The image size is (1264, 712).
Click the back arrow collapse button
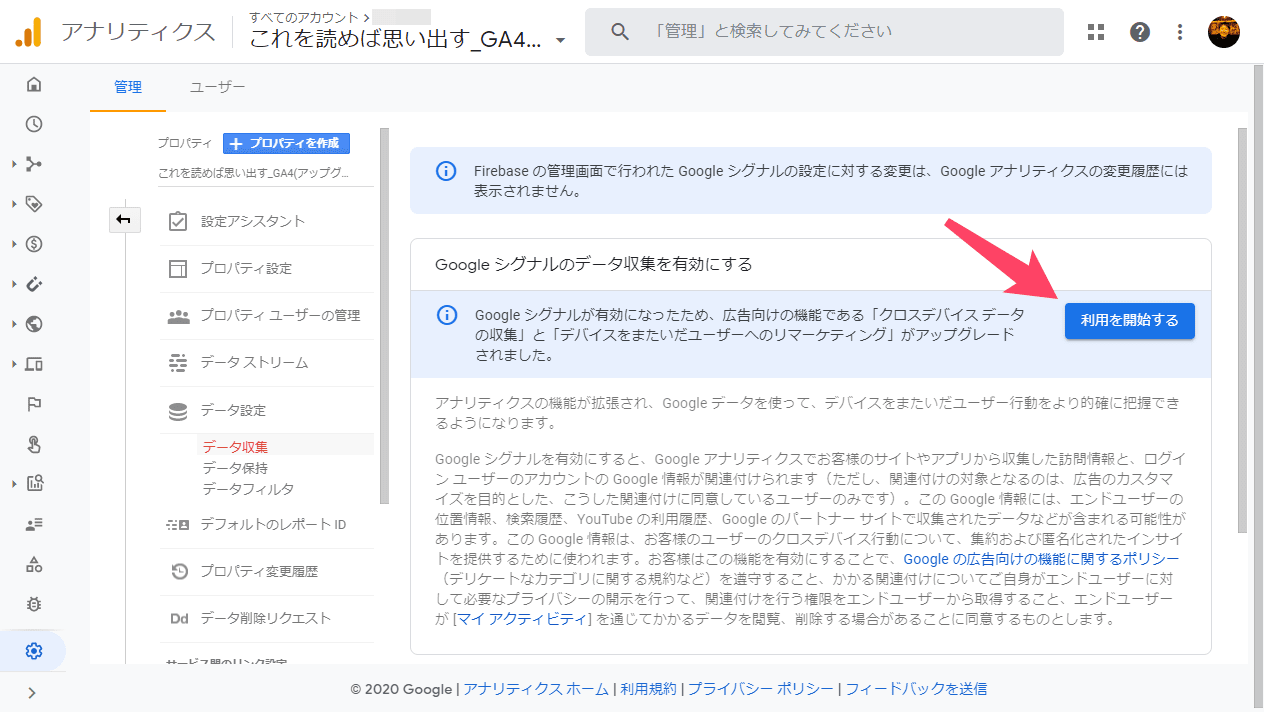(124, 219)
